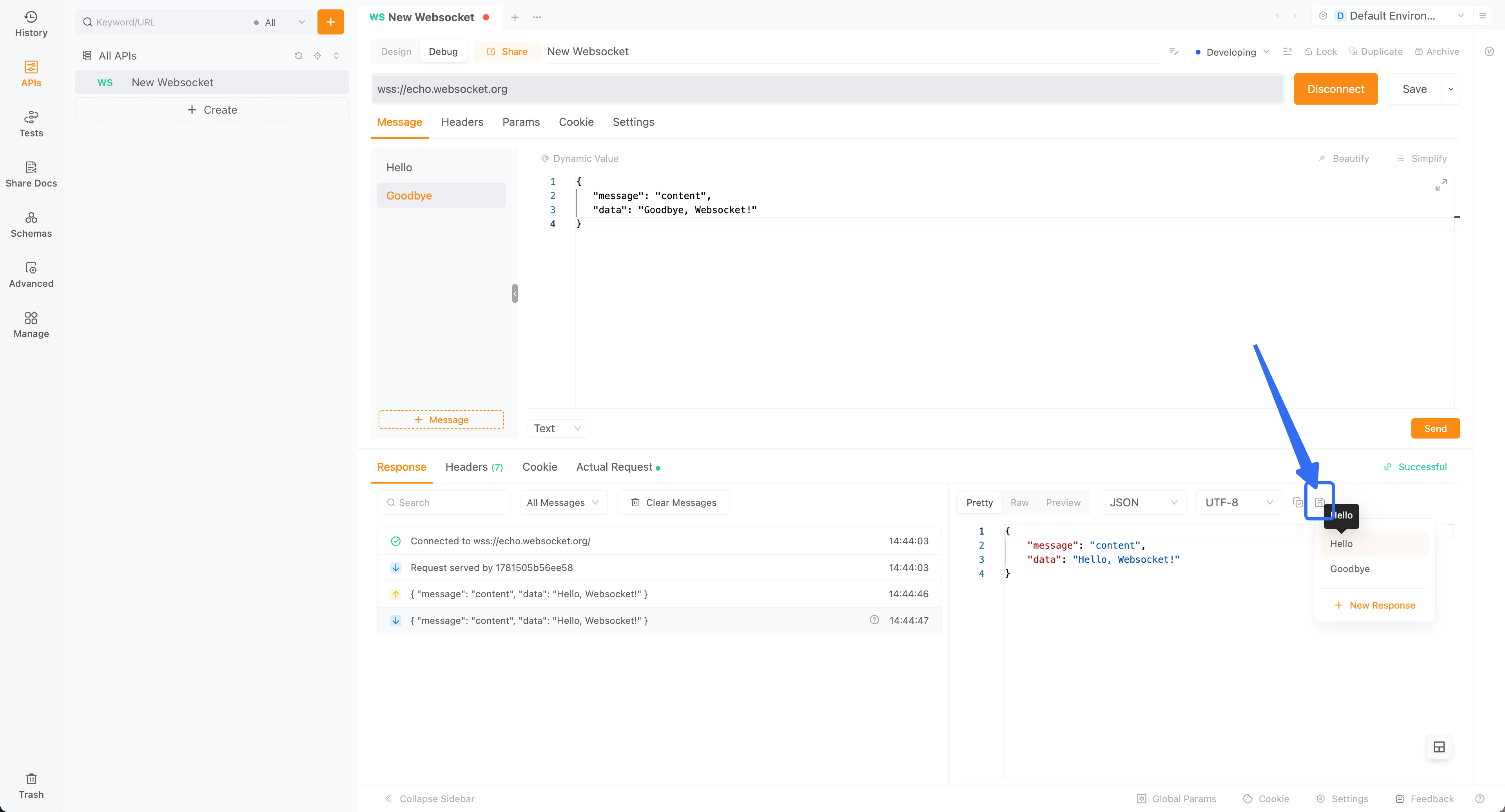Add a new message with + Message
The image size is (1505, 812).
click(441, 419)
